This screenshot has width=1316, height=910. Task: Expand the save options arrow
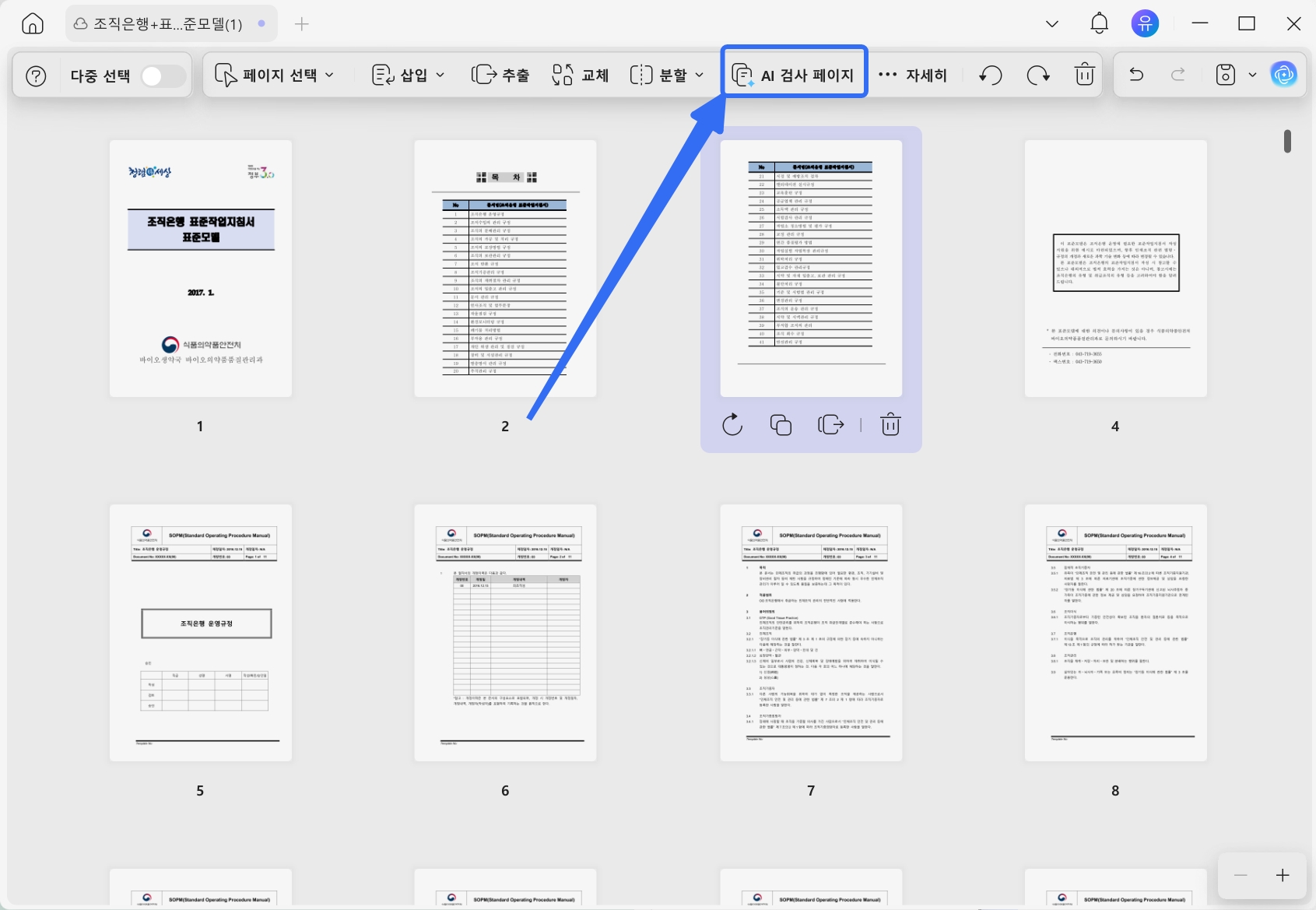point(1252,76)
